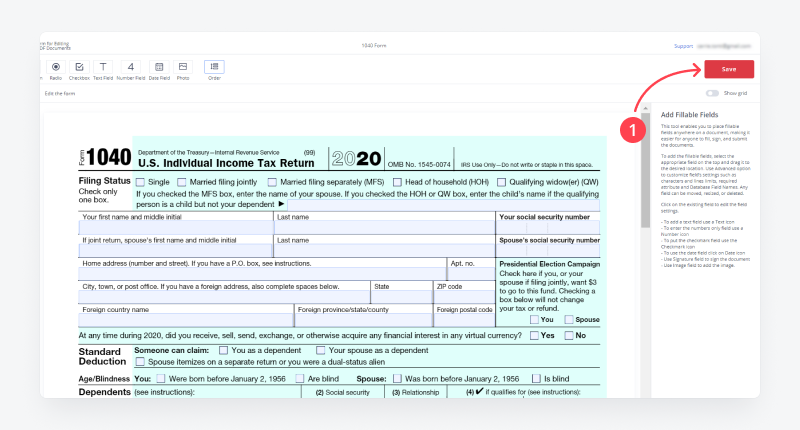Open the field Order tool

point(214,67)
